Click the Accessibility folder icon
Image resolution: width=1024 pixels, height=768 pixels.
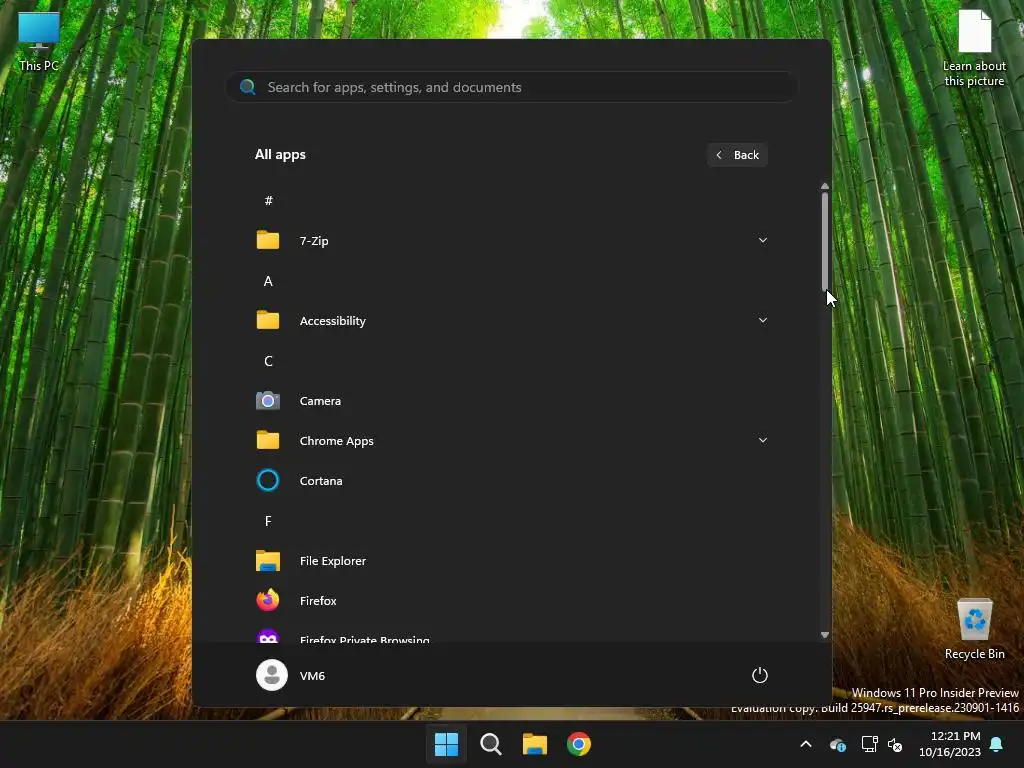[268, 320]
